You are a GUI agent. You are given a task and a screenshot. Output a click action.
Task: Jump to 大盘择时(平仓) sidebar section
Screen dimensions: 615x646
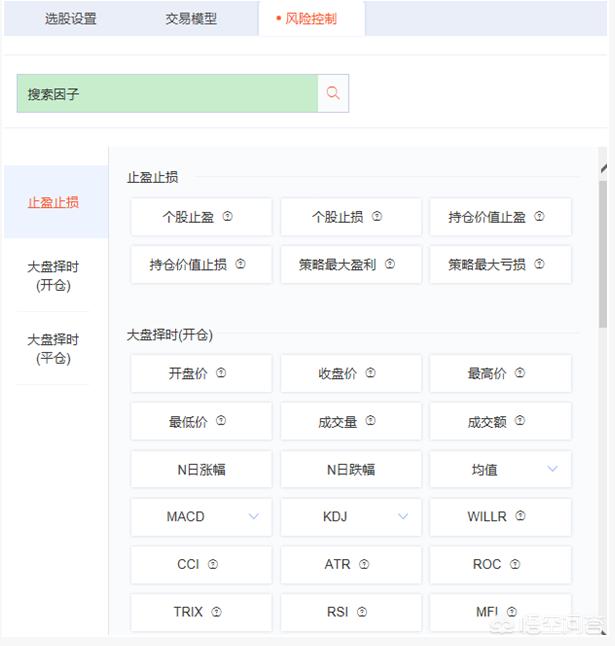click(53, 349)
